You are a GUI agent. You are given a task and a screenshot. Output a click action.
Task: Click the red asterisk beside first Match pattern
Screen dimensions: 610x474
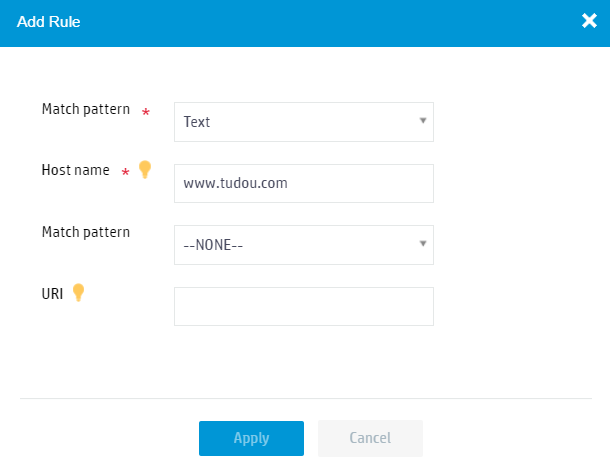pyautogui.click(x=145, y=112)
